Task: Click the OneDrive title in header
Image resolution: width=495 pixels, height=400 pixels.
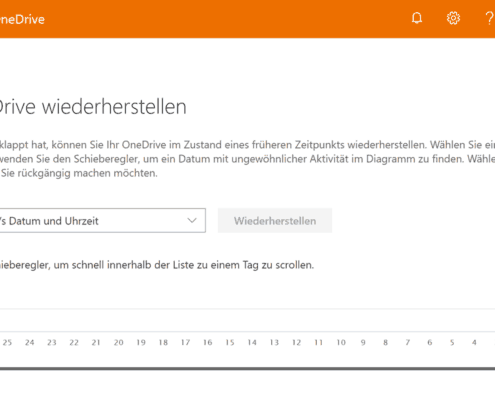Action: (22, 19)
